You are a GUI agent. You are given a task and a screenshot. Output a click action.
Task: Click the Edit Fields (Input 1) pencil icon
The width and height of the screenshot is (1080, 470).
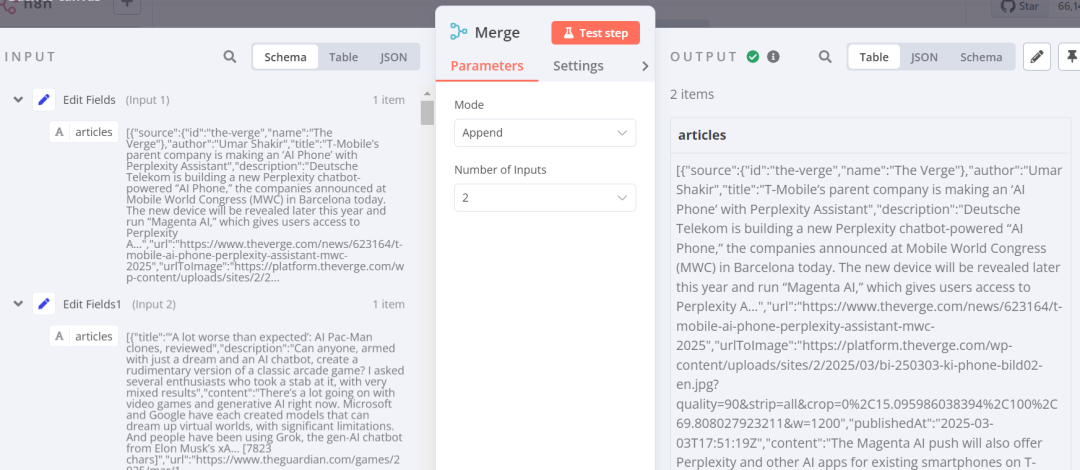[44, 100]
